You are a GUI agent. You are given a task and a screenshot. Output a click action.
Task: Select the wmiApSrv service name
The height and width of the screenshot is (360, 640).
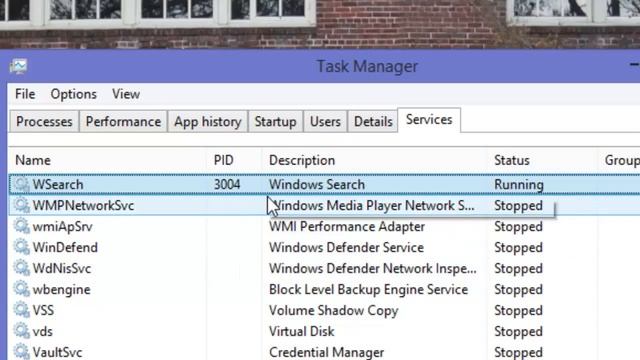click(62, 227)
